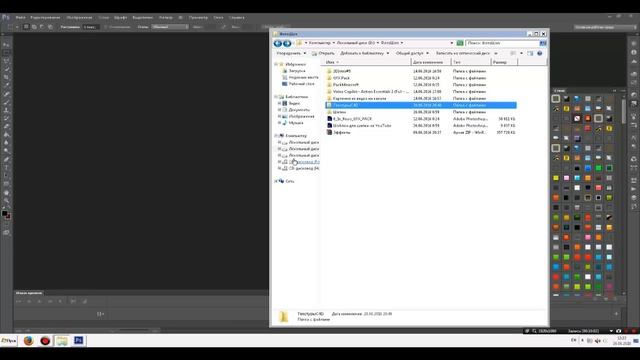The height and width of the screenshot is (360, 640).
Task: Expand the Сеть tree node
Action: (276, 181)
